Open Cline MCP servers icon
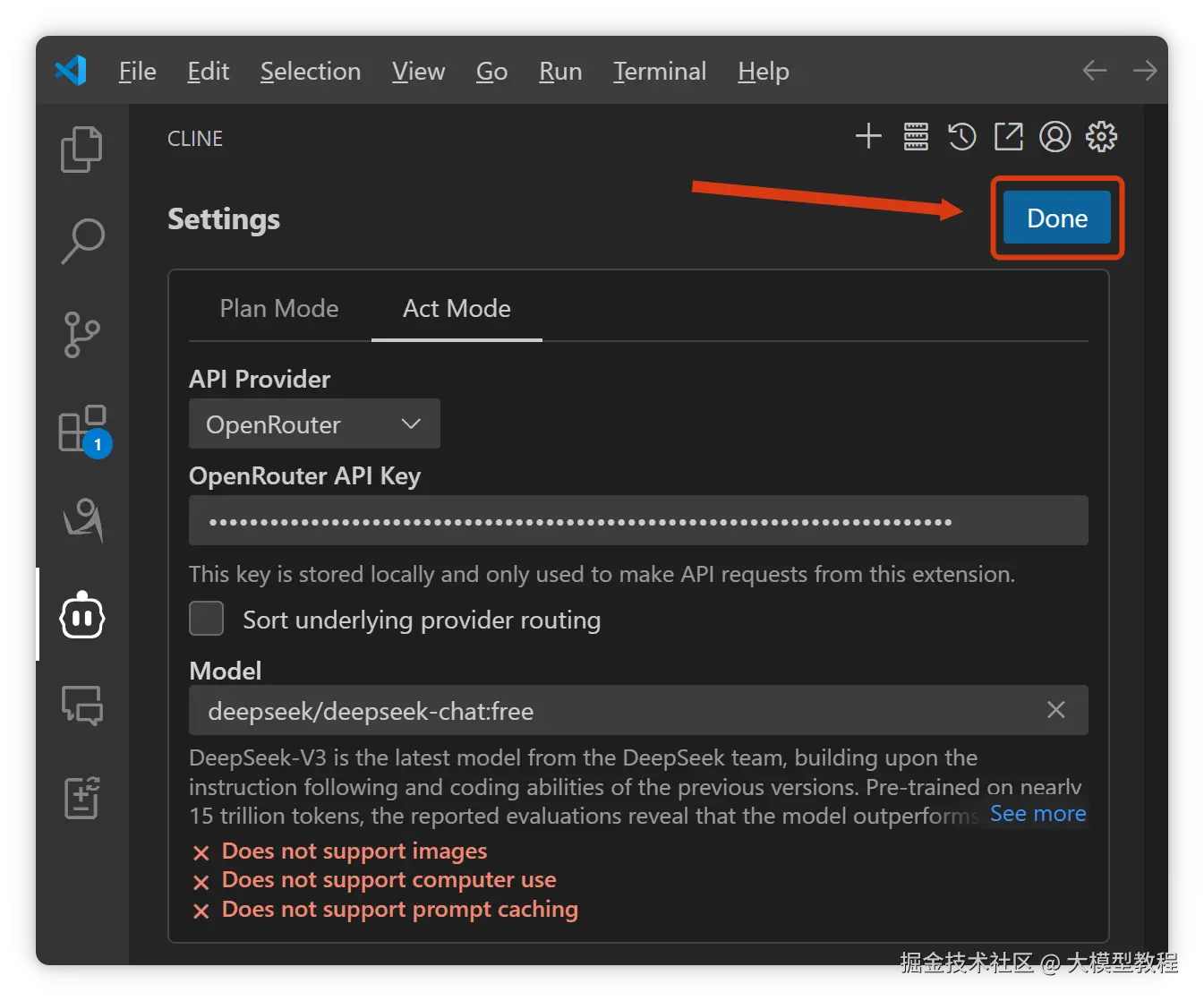Image resolution: width=1204 pixels, height=1001 pixels. [x=916, y=137]
